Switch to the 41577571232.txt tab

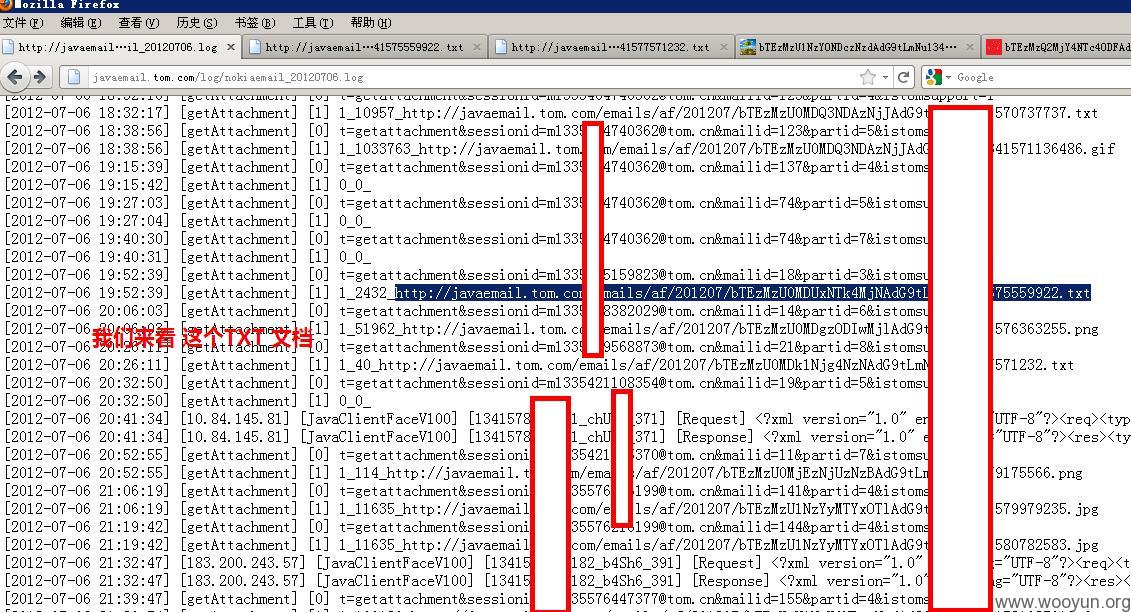[x=610, y=47]
